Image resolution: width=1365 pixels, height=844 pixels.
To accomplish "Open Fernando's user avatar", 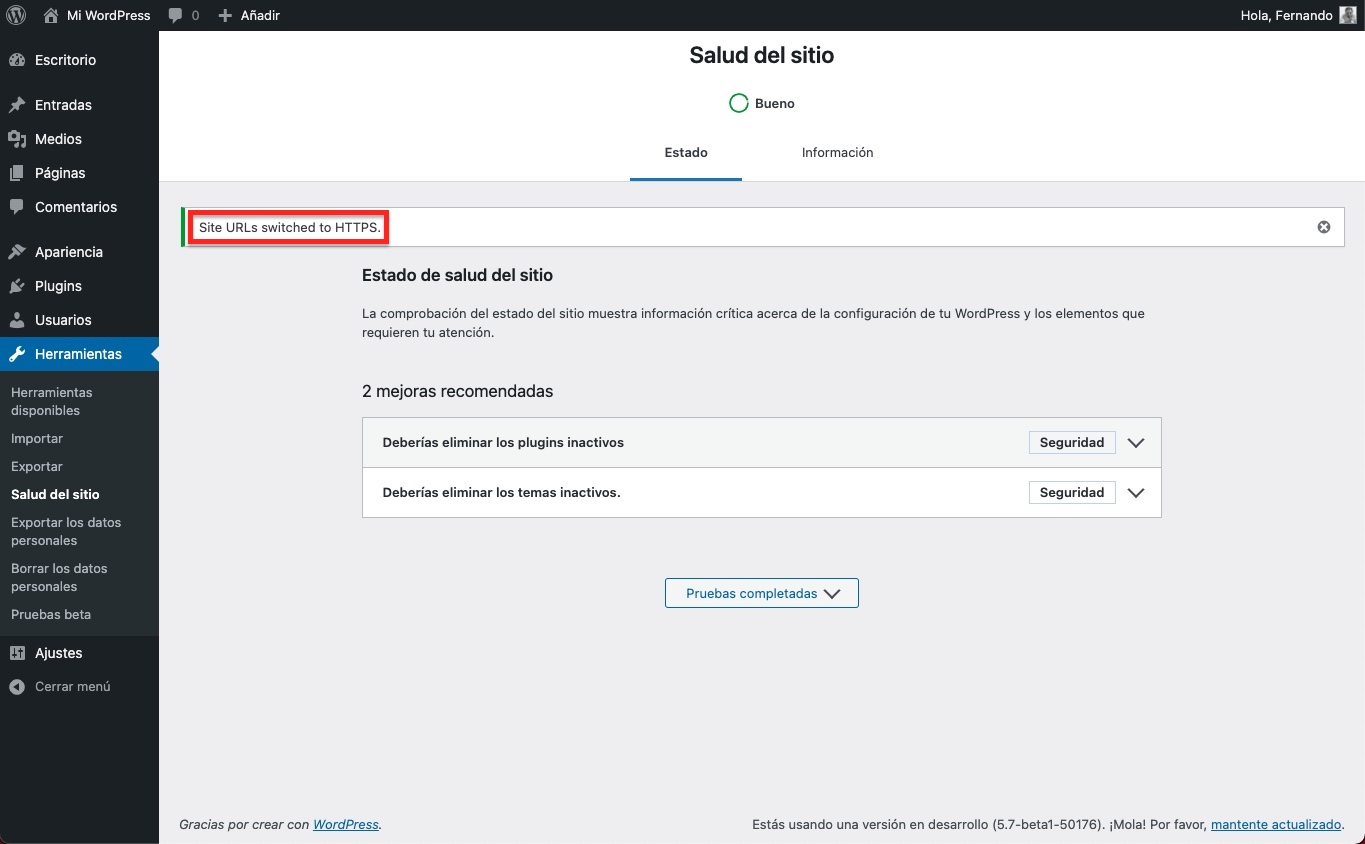I will tap(1348, 15).
